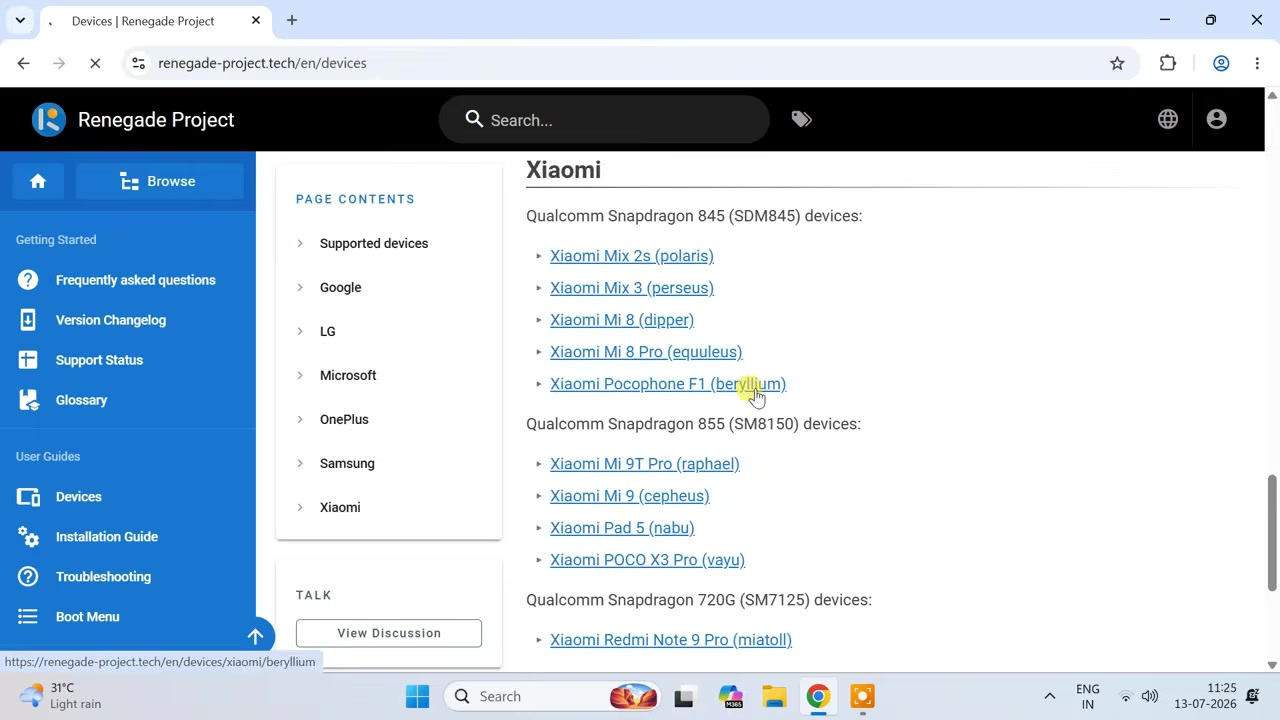
Task: Click the Devices sidebar icon
Action: tap(28, 497)
